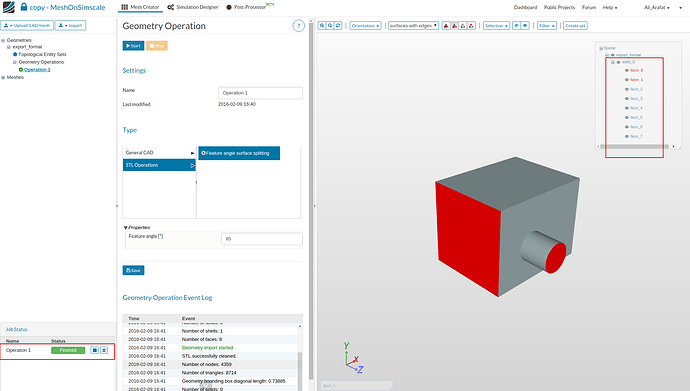Open the Orientation dropdown

click(x=365, y=26)
